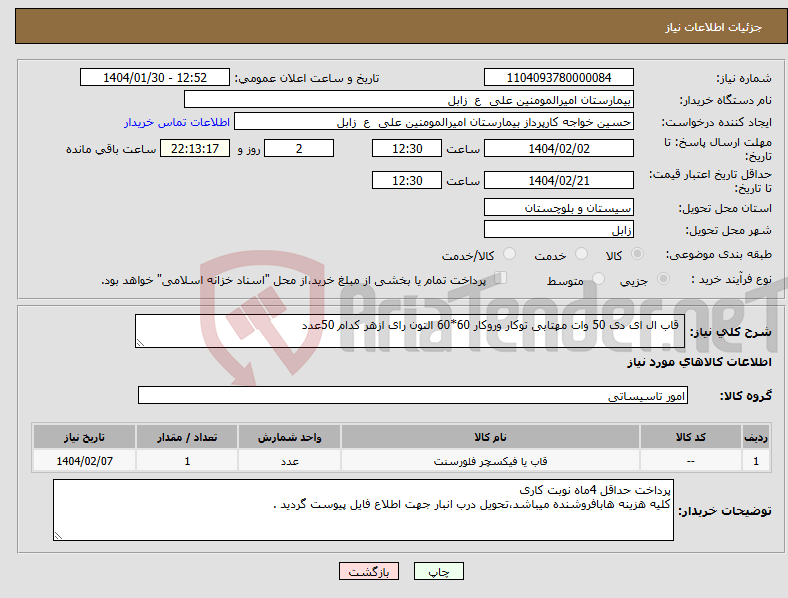
Task: Click the announcement date field 1404/01/30 - 12:52
Action: point(155,77)
